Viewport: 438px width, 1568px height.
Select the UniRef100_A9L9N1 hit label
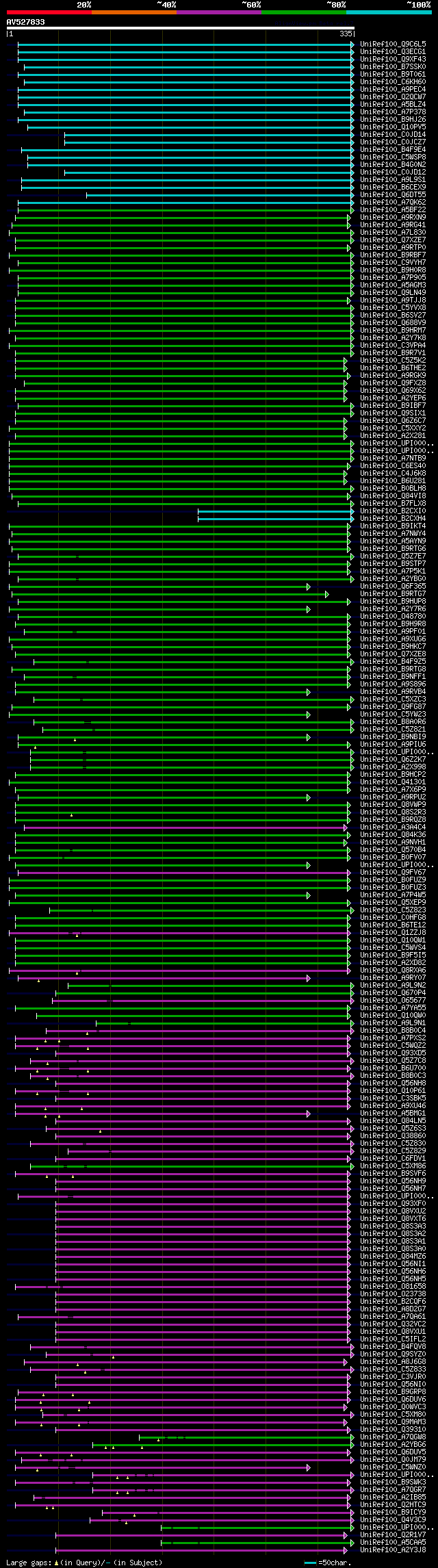393,1023
